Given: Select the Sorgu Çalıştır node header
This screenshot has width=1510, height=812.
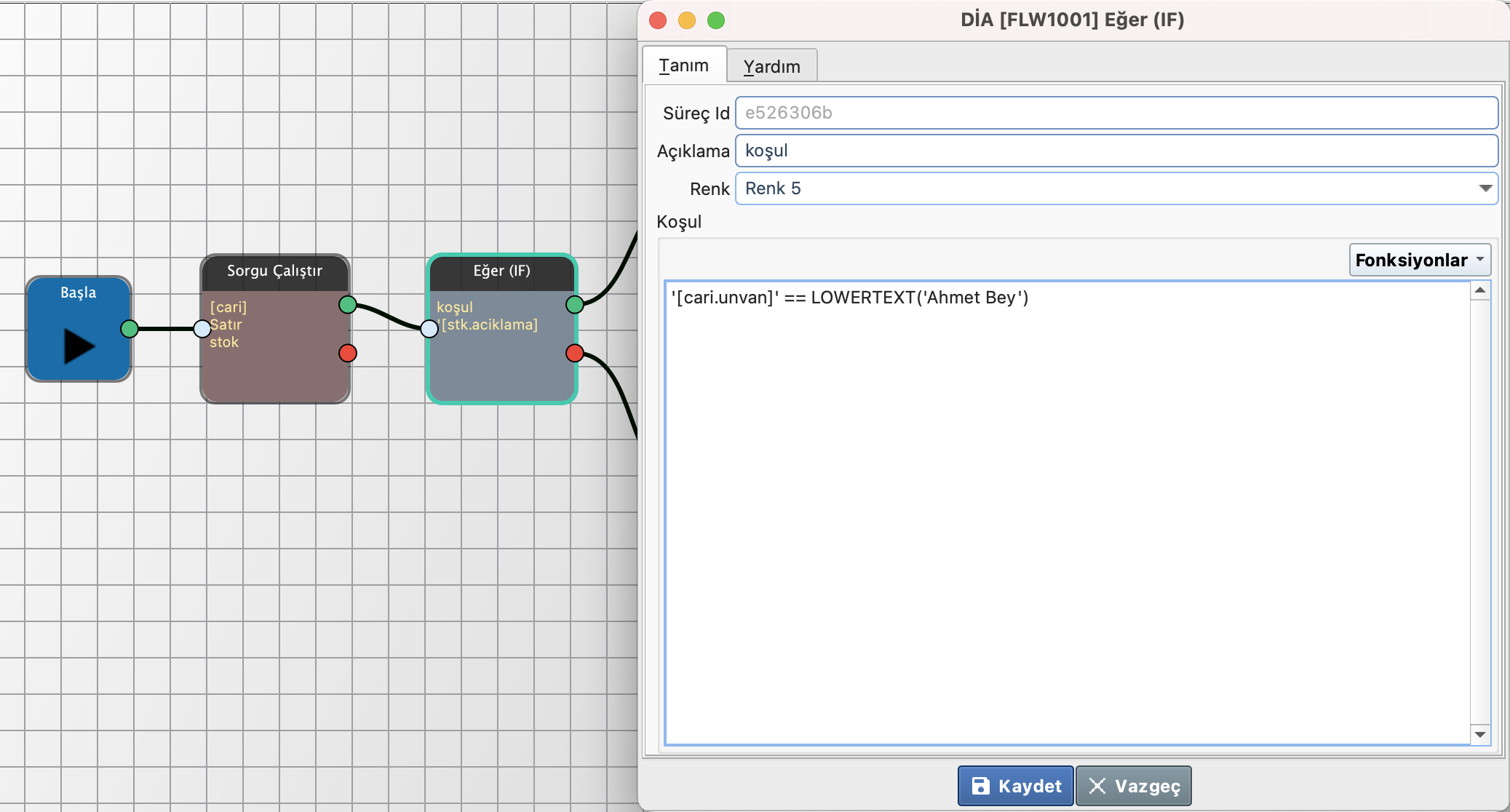Looking at the screenshot, I should (x=274, y=271).
